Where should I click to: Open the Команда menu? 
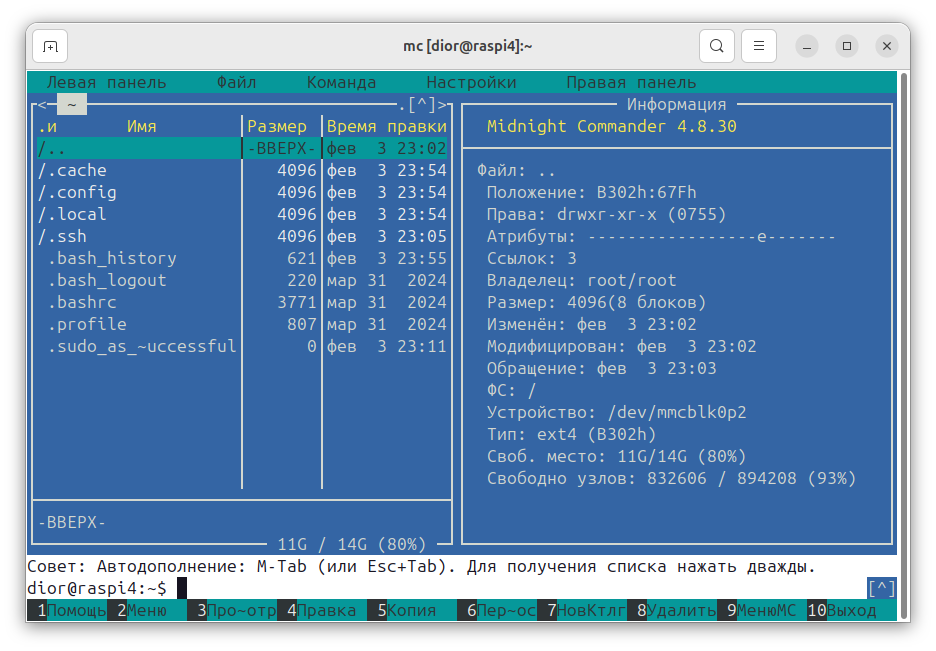click(x=341, y=82)
